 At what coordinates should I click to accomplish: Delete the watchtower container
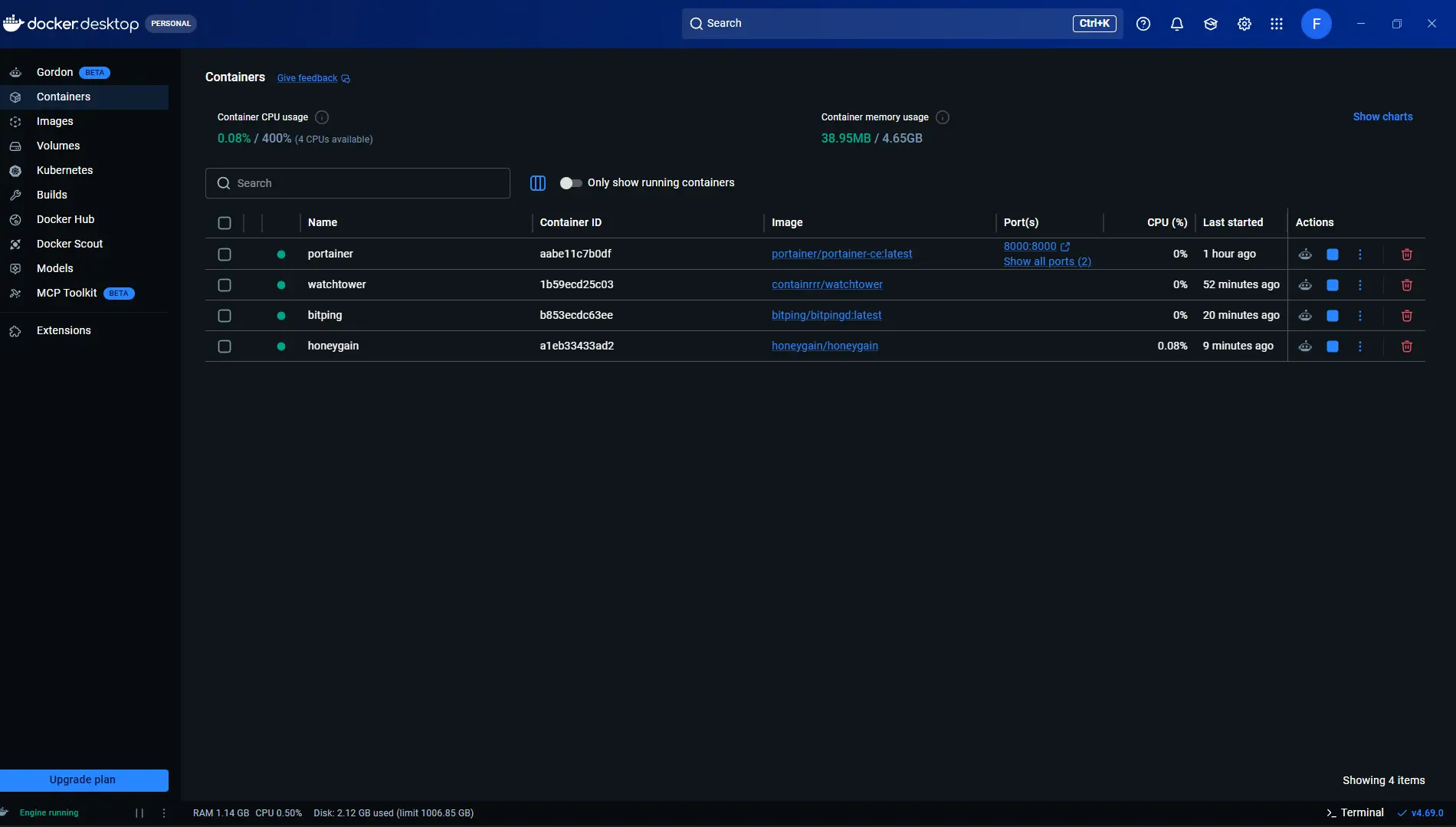(1407, 285)
